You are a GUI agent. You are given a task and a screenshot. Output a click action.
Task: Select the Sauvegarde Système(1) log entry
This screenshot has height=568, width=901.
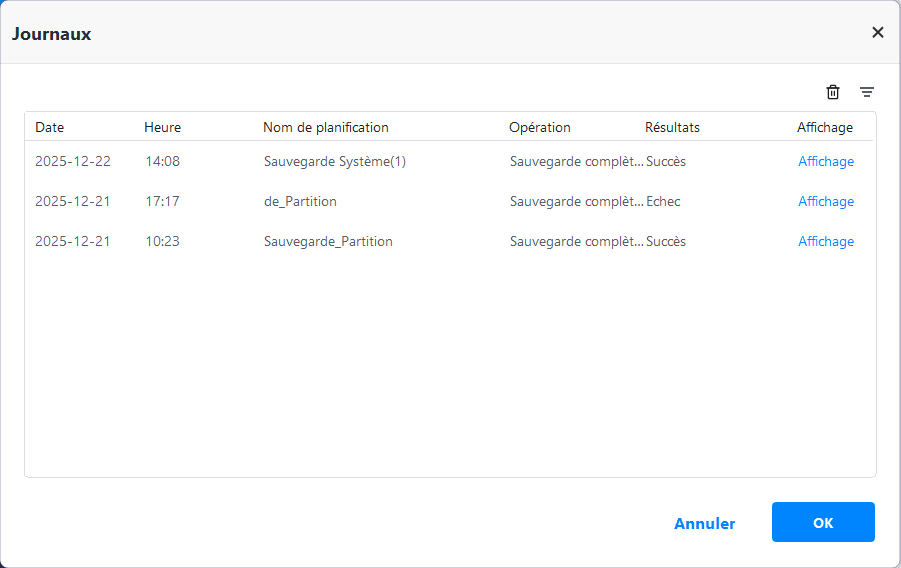click(x=334, y=161)
